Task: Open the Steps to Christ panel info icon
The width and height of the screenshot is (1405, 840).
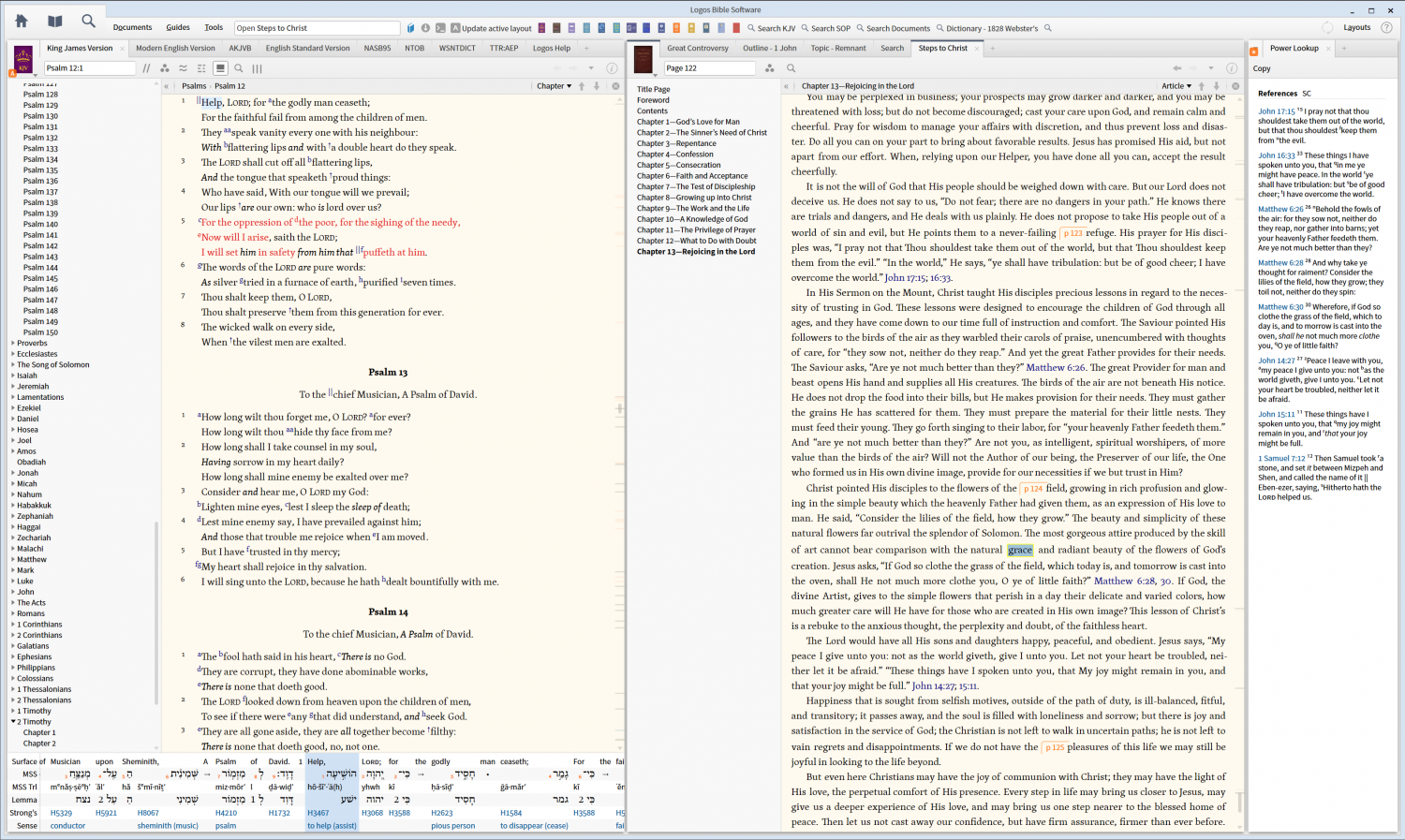Action: pyautogui.click(x=1232, y=68)
